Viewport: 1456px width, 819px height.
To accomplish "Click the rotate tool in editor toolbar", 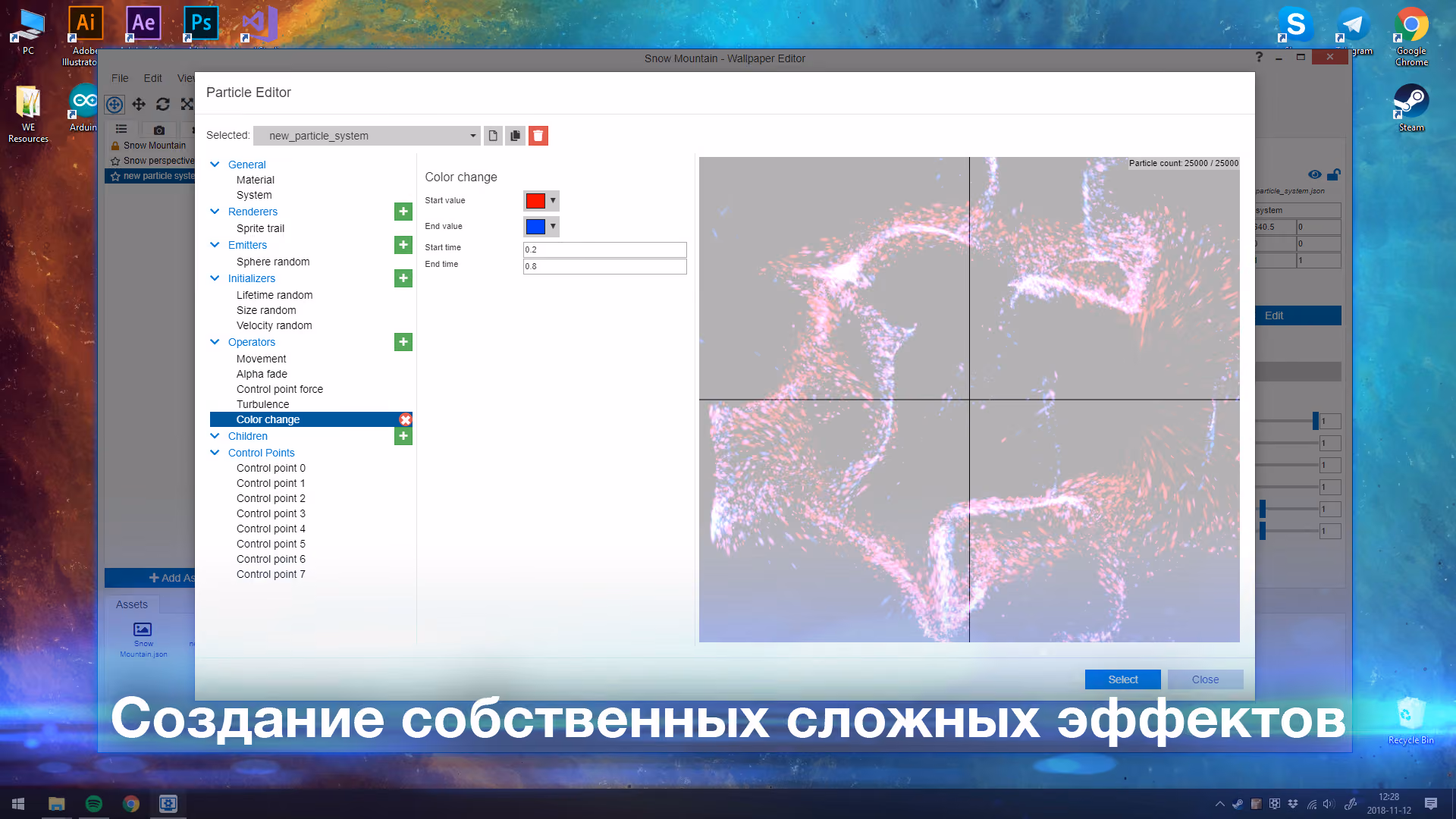I will [x=163, y=105].
